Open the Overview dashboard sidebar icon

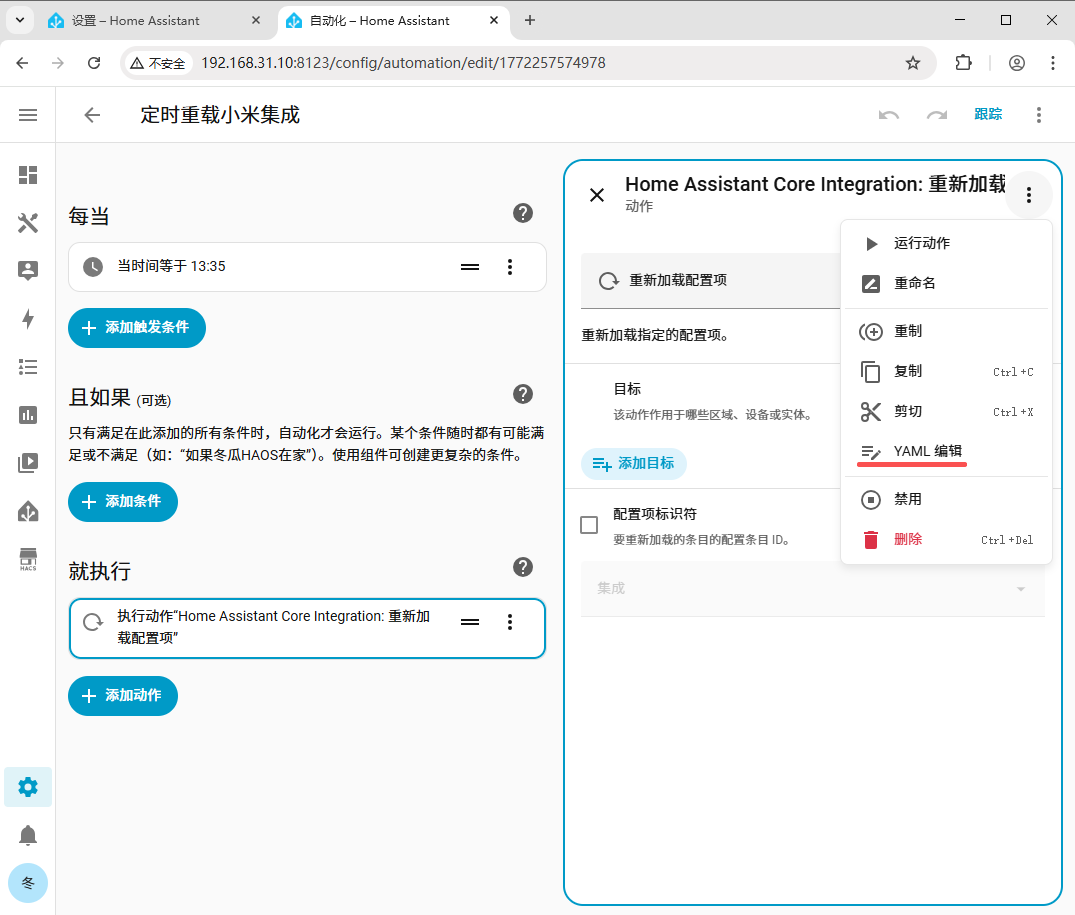point(27,175)
